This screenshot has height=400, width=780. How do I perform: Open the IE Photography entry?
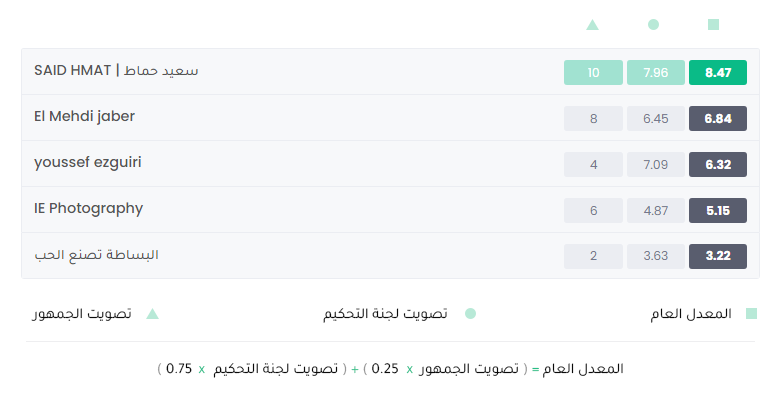pos(390,210)
